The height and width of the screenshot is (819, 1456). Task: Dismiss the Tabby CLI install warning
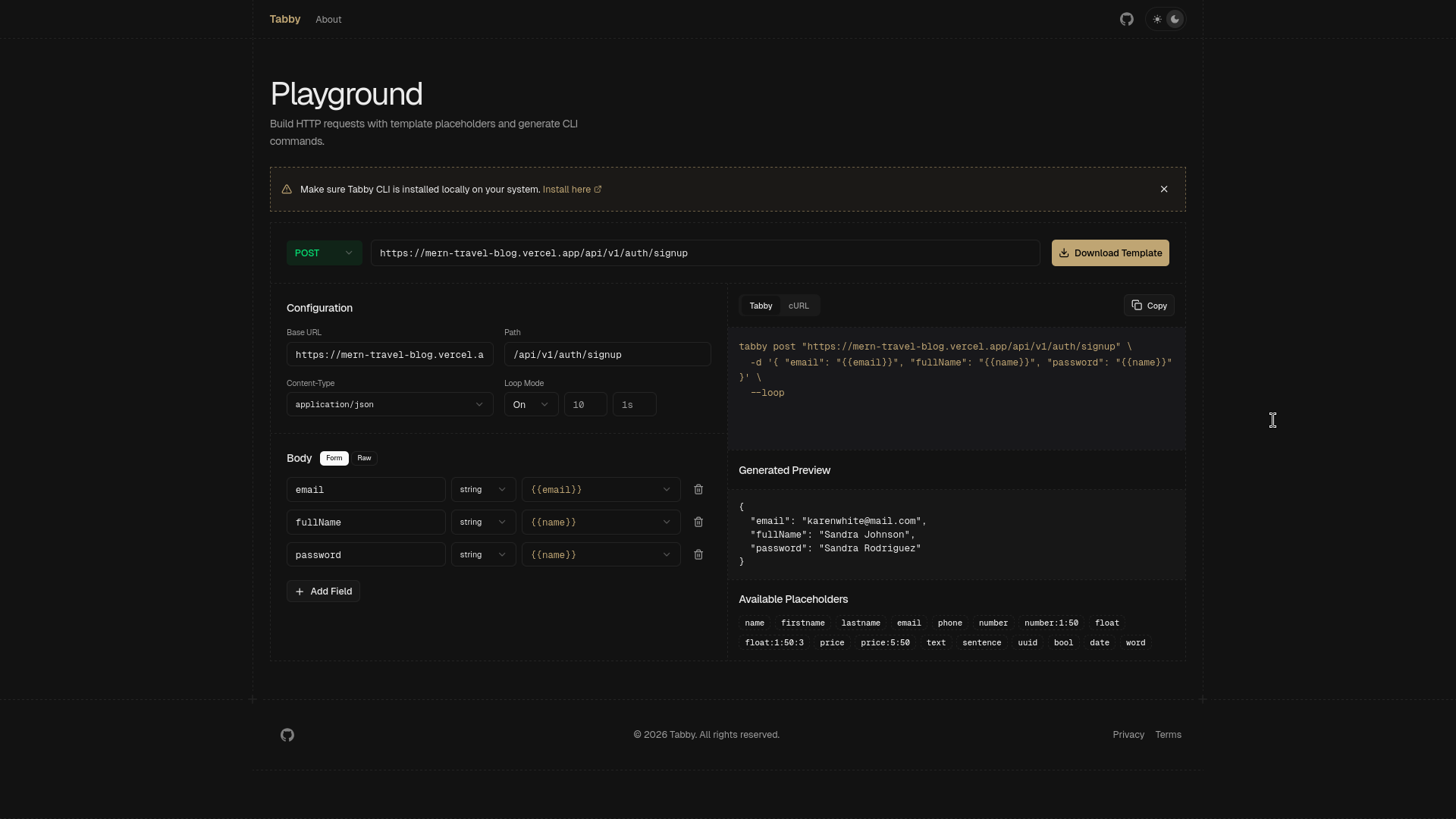(x=1164, y=190)
